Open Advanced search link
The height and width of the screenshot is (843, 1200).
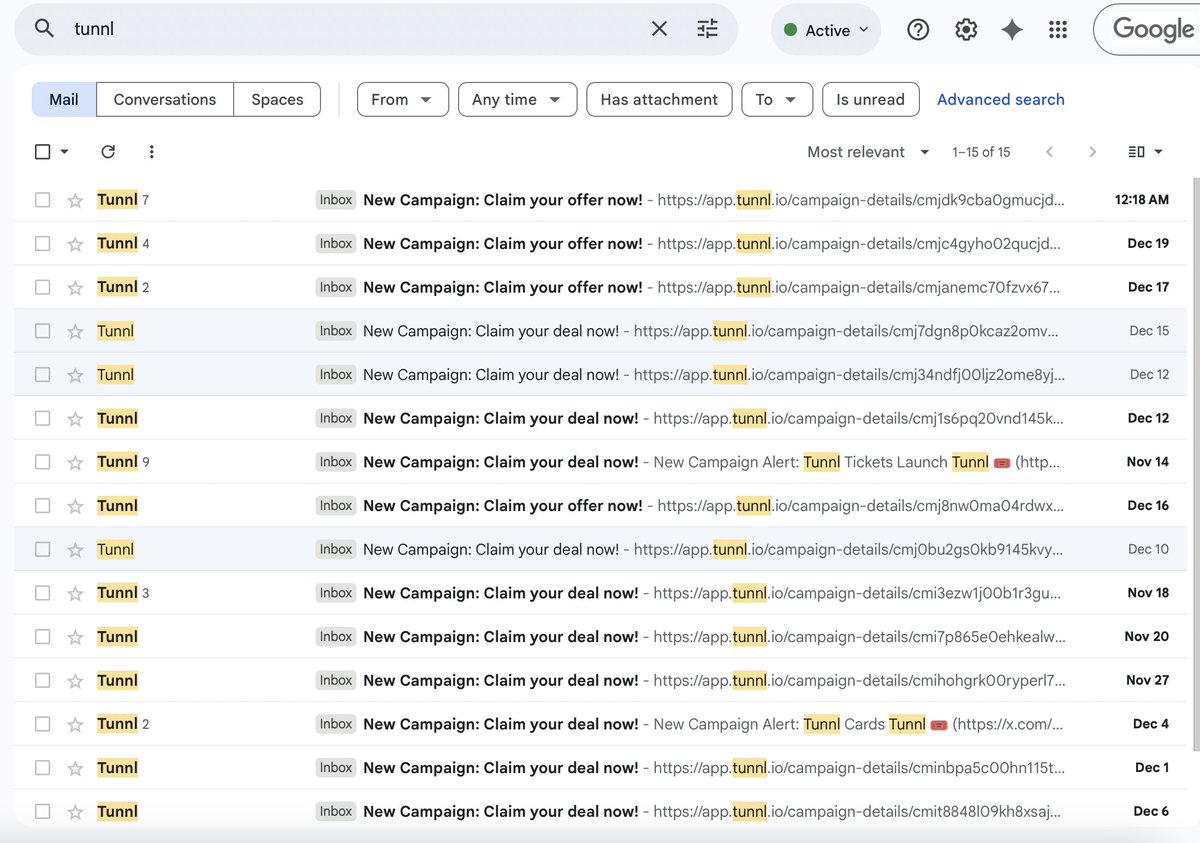(x=1001, y=100)
